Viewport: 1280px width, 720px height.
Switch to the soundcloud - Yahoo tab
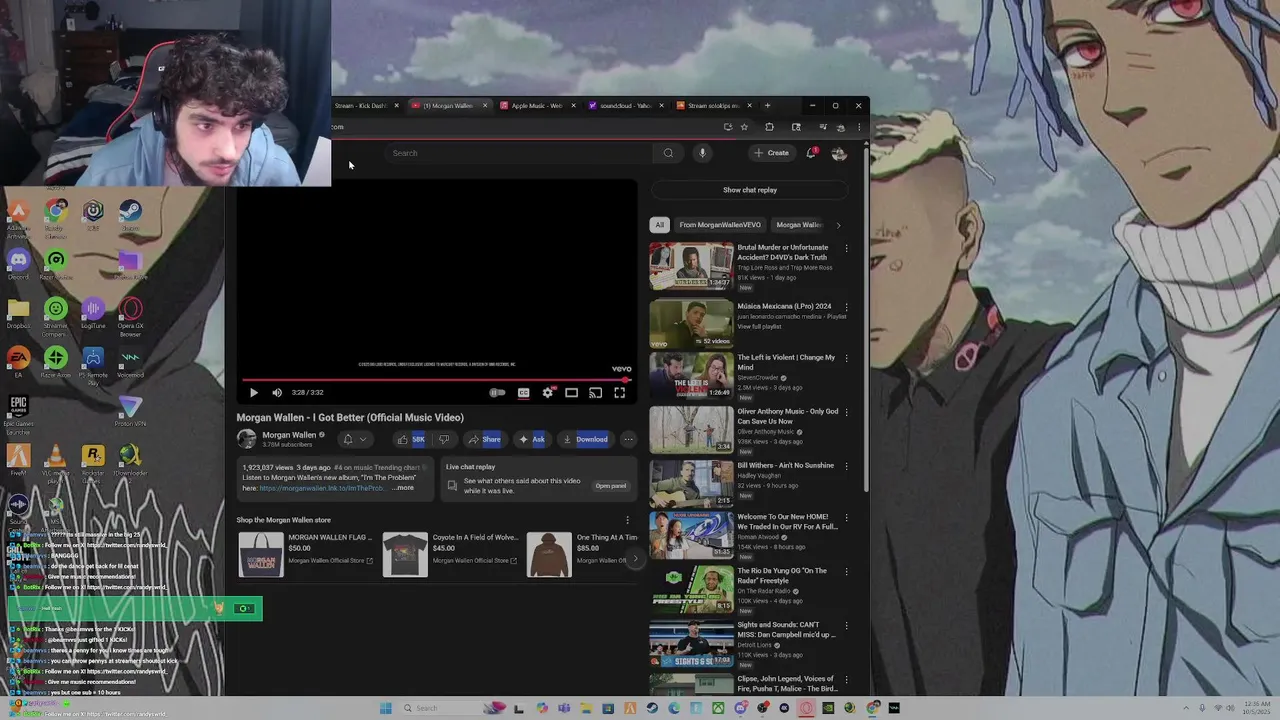625,106
